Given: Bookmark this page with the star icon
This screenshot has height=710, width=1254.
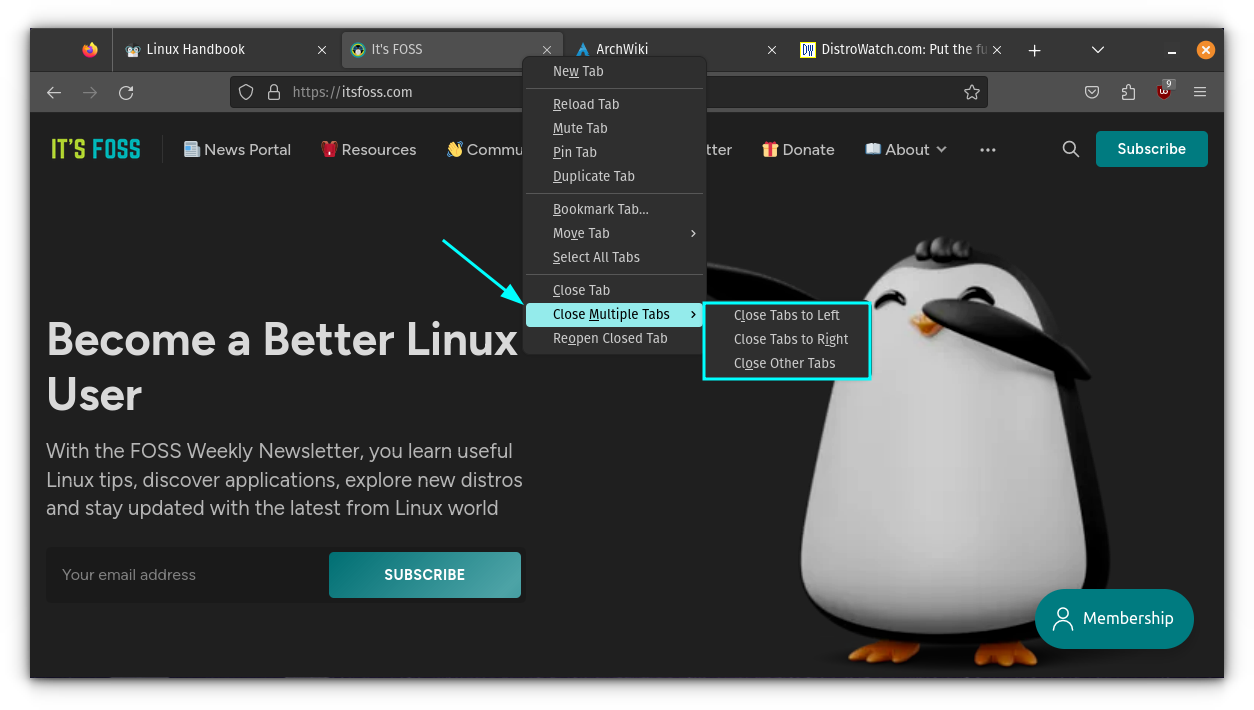Looking at the screenshot, I should (971, 91).
